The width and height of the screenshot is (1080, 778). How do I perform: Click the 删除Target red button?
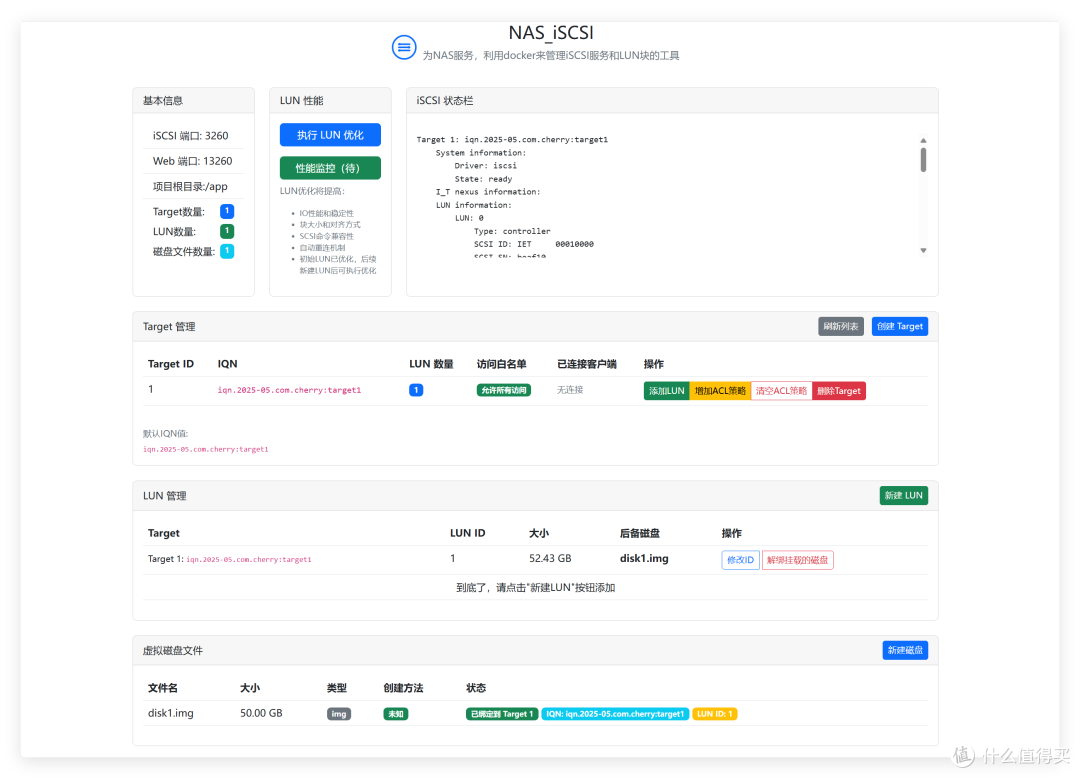[x=838, y=391]
